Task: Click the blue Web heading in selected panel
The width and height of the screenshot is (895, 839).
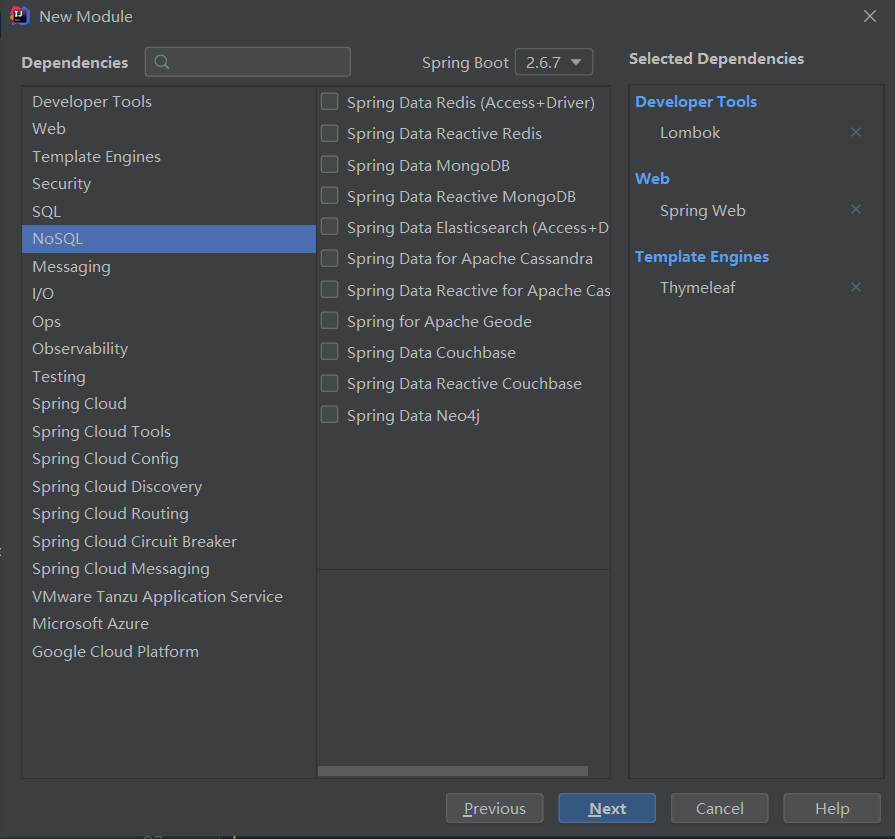Action: coord(652,179)
